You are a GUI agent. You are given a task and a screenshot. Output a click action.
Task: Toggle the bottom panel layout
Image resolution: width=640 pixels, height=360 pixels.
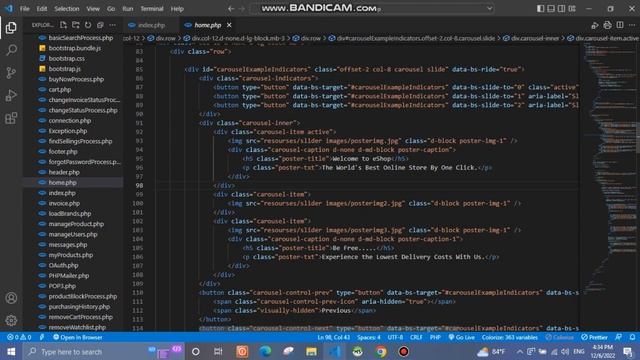coord(551,9)
